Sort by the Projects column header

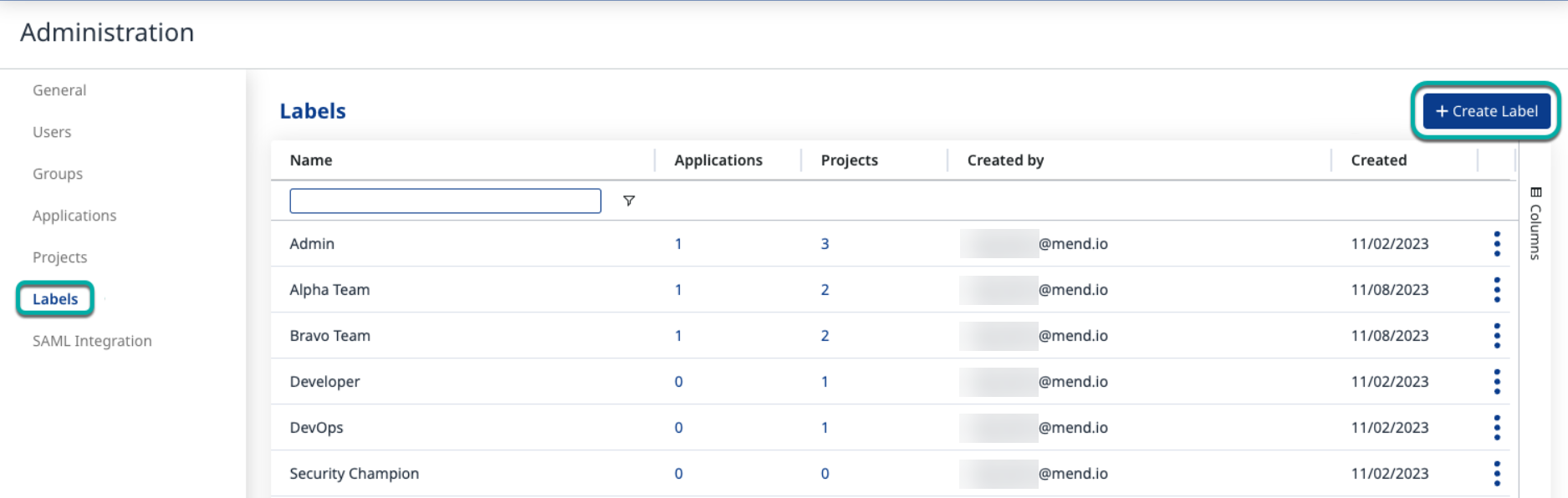(x=850, y=160)
